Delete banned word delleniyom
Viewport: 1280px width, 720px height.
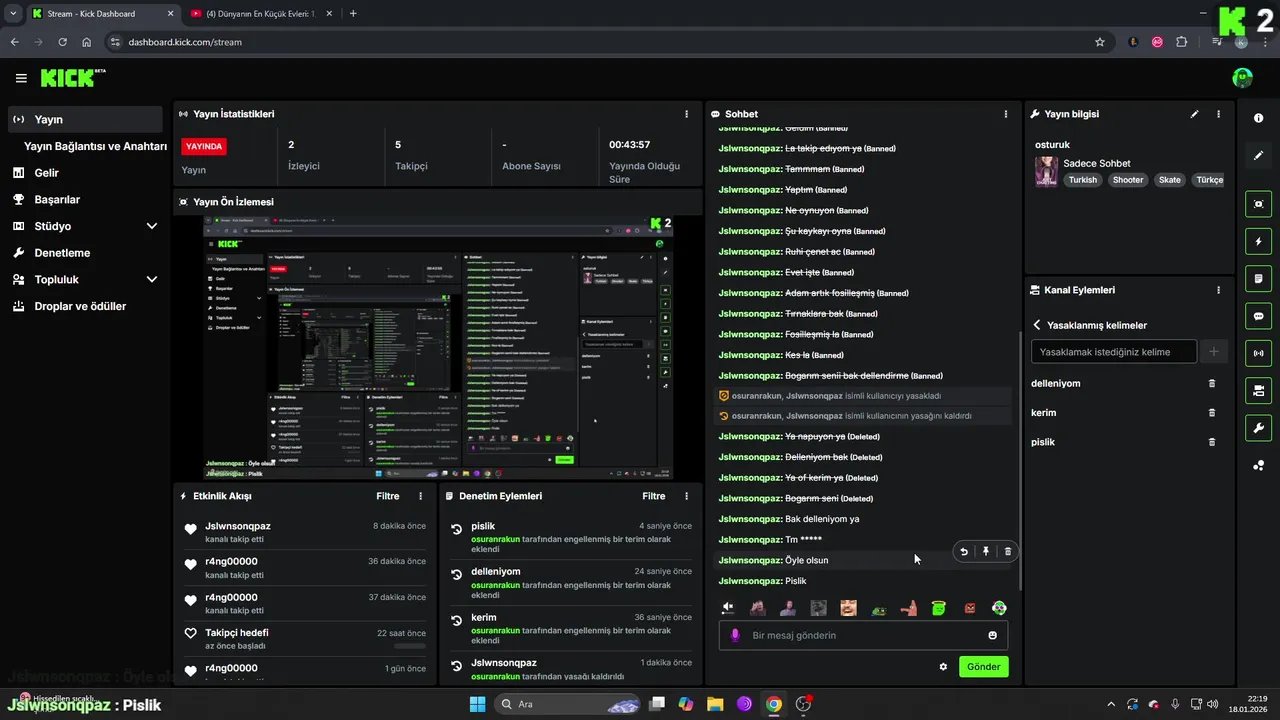point(1212,383)
